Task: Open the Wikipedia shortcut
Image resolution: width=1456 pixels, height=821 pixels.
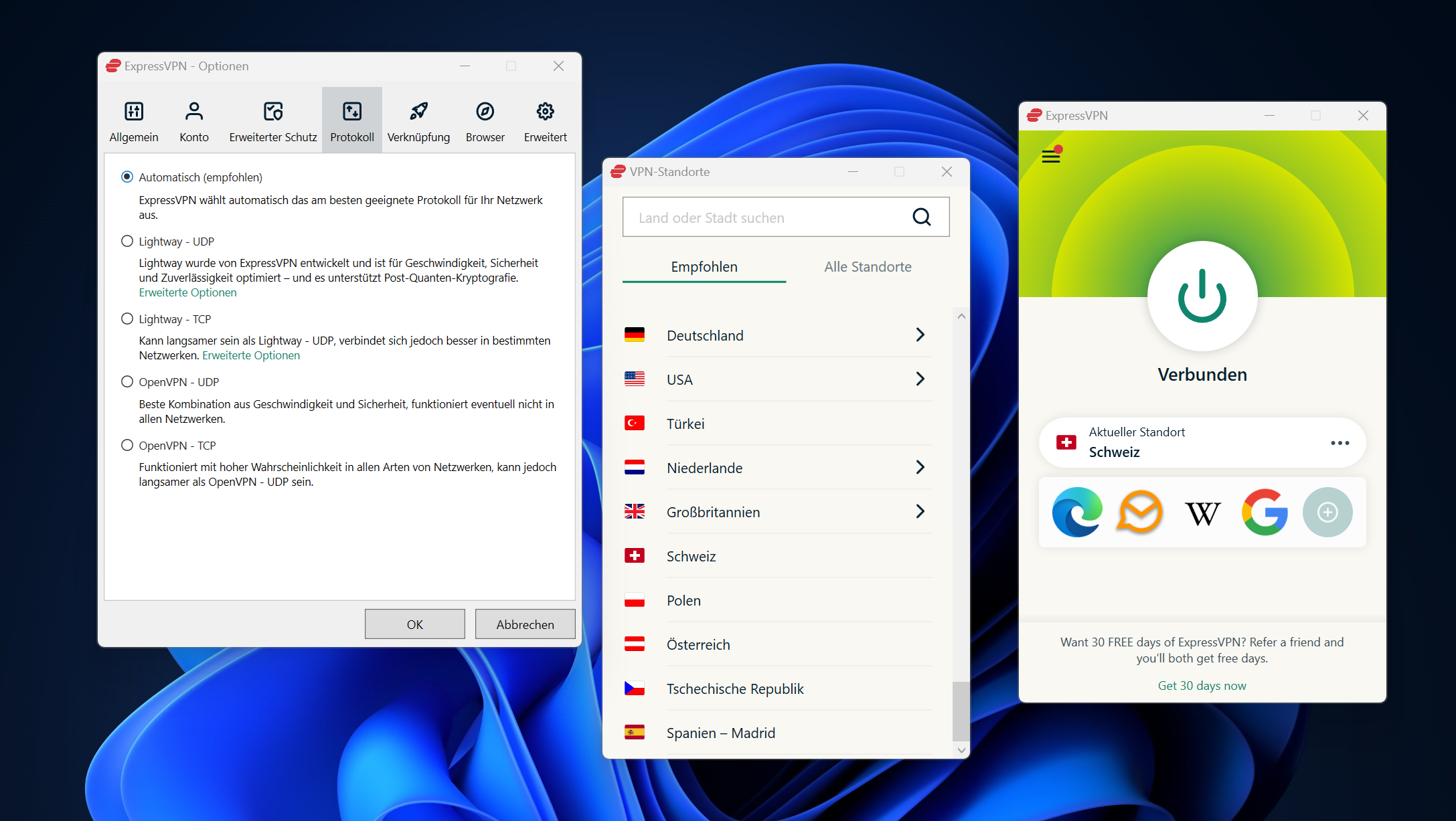Action: pos(1202,514)
